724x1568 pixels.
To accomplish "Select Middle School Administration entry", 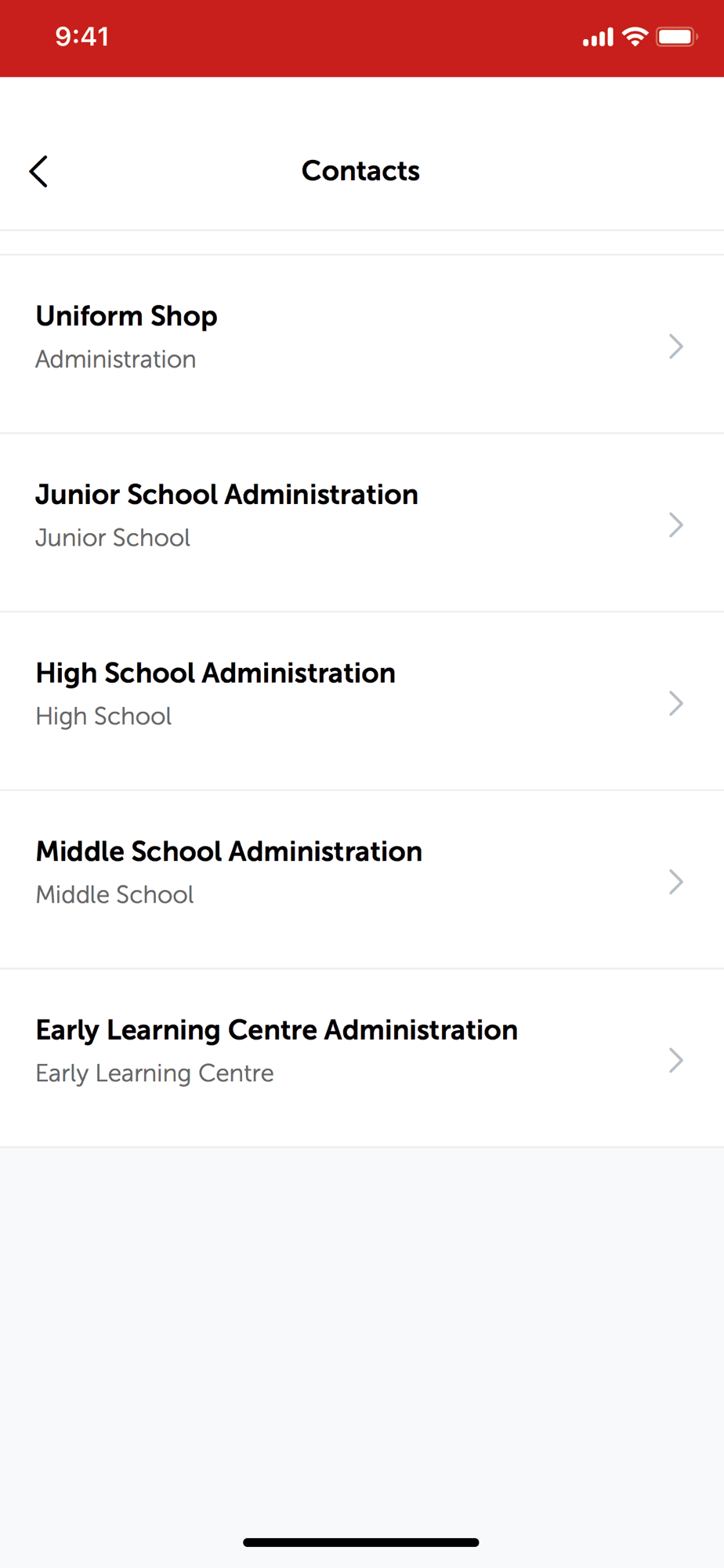I will pos(362,880).
